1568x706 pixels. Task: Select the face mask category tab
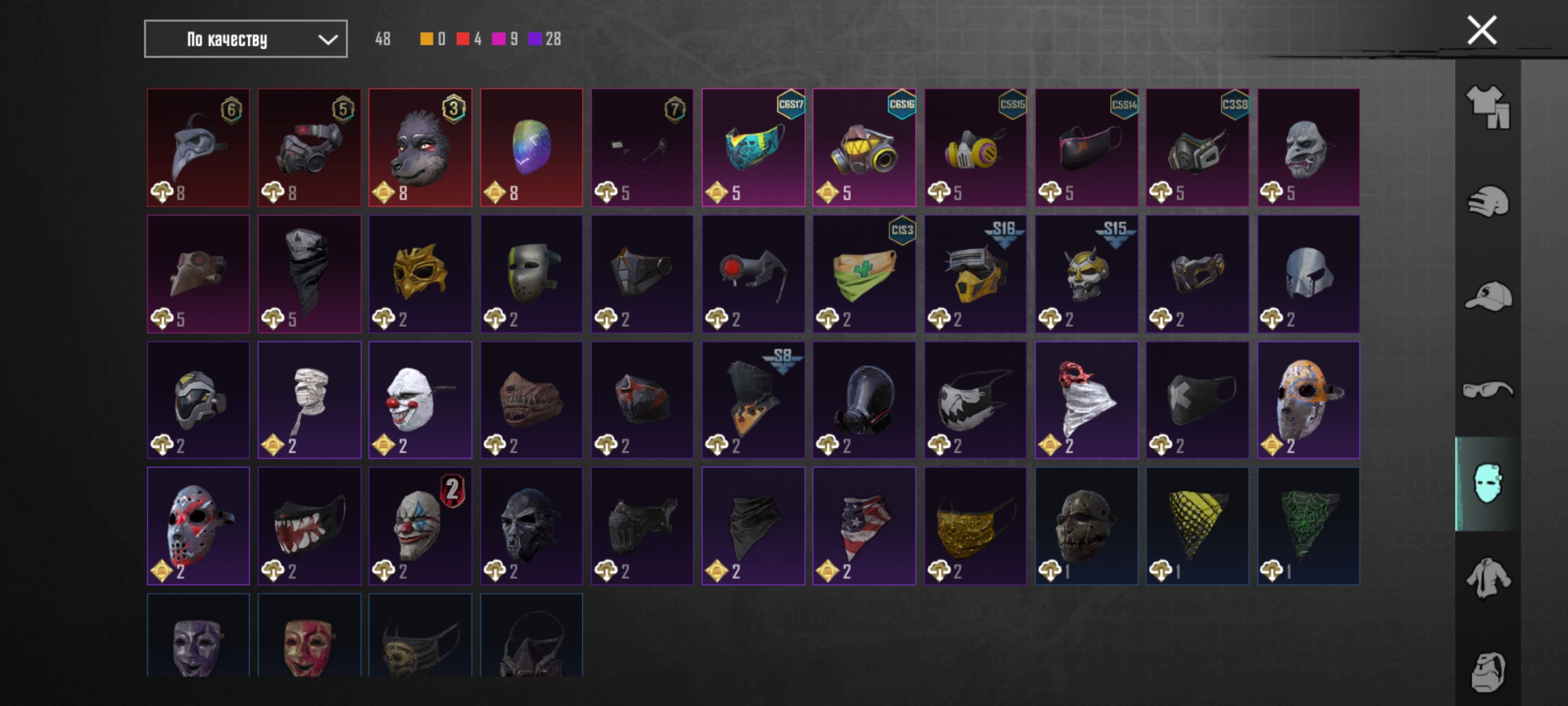coord(1488,484)
